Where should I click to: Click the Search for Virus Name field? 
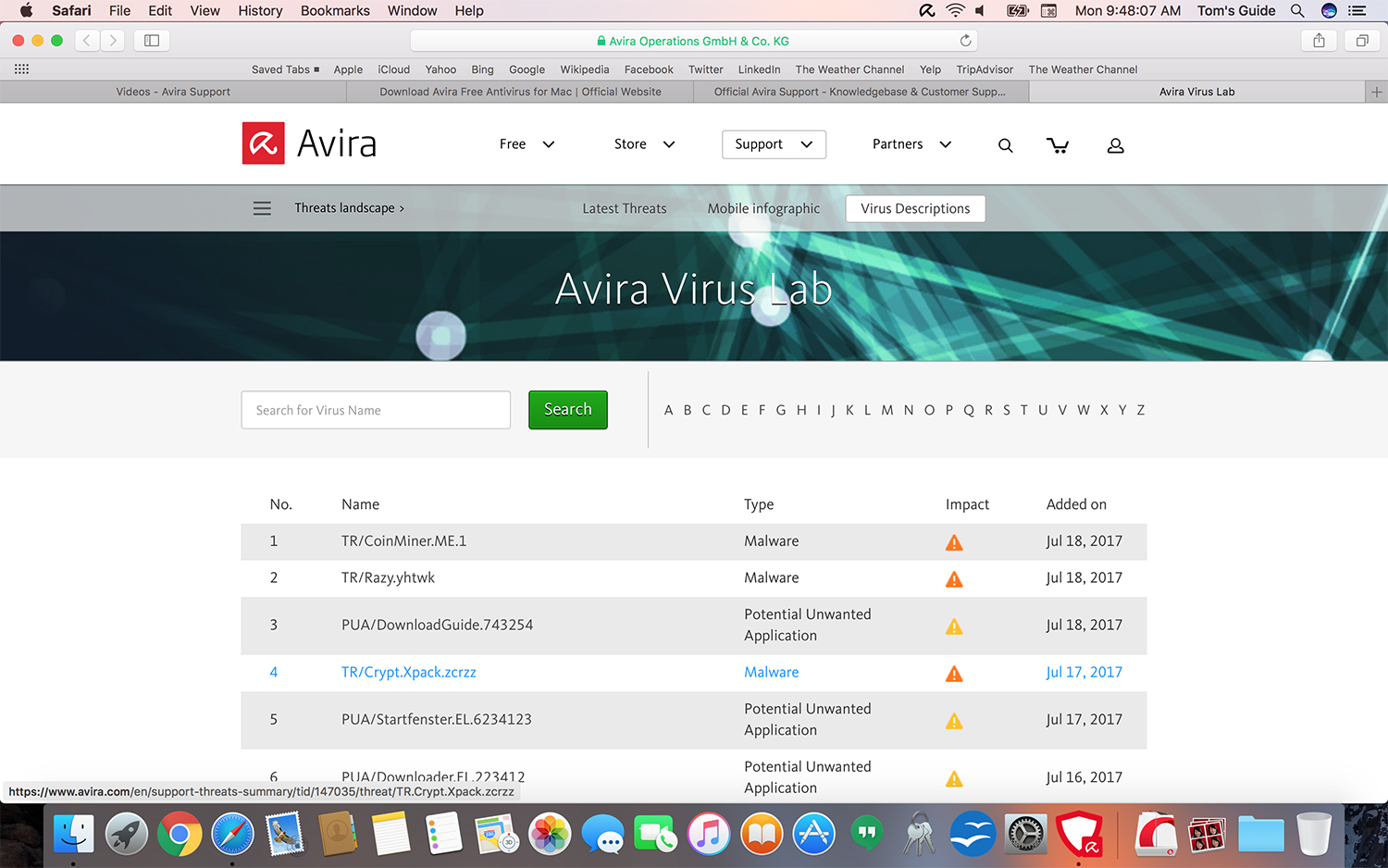point(376,410)
